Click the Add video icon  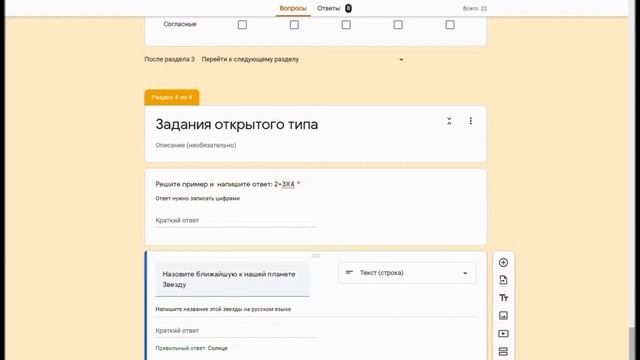tap(503, 333)
